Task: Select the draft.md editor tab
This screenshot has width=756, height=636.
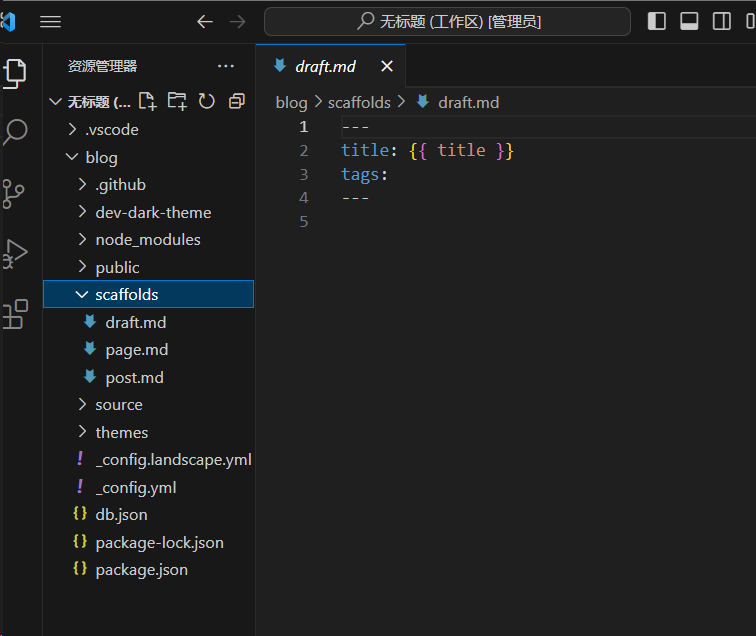Action: click(x=325, y=67)
